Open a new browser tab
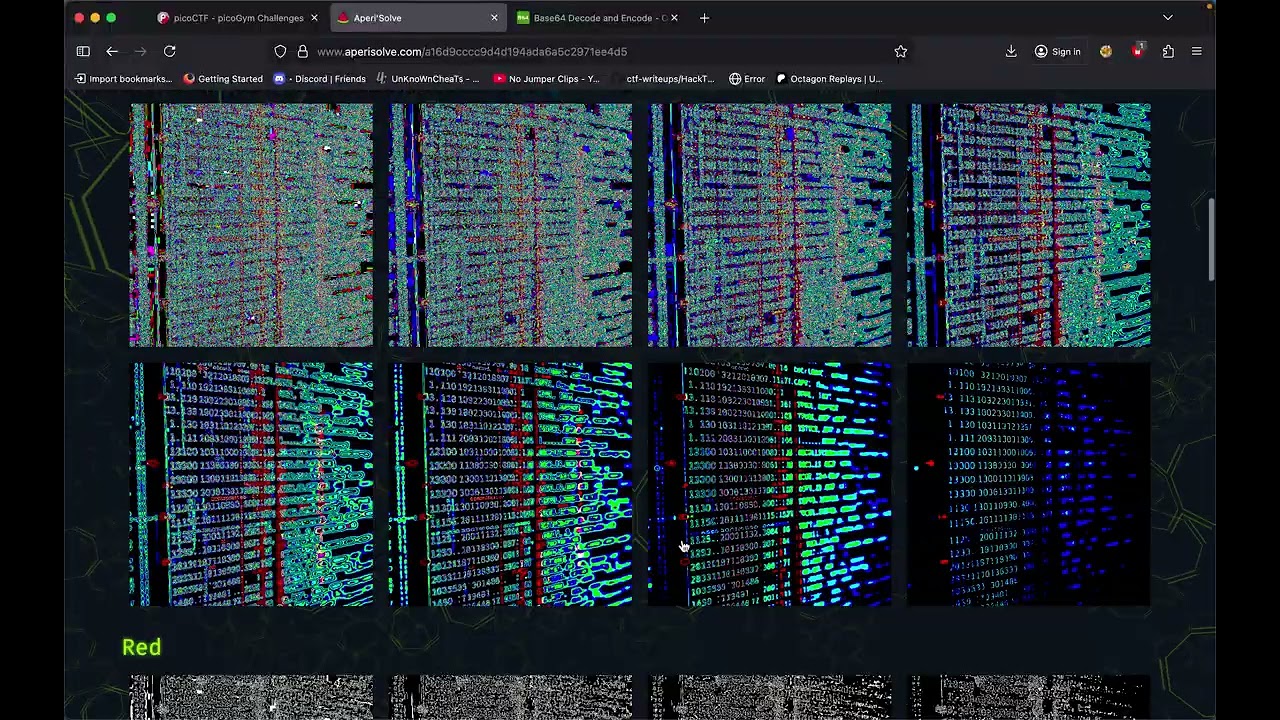Screen dimensions: 1280x720 click(x=704, y=18)
